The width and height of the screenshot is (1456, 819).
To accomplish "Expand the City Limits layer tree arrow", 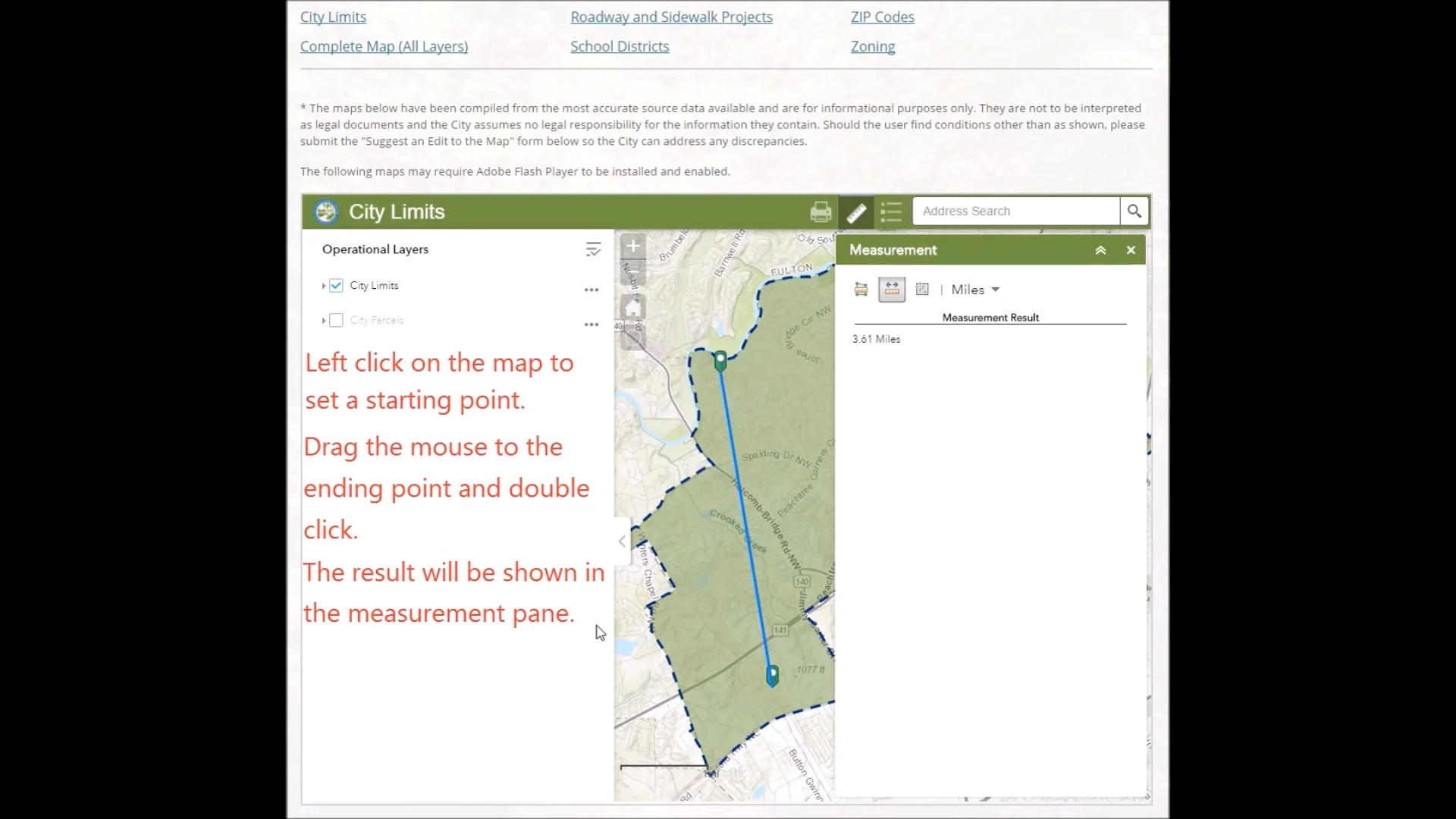I will [x=323, y=286].
